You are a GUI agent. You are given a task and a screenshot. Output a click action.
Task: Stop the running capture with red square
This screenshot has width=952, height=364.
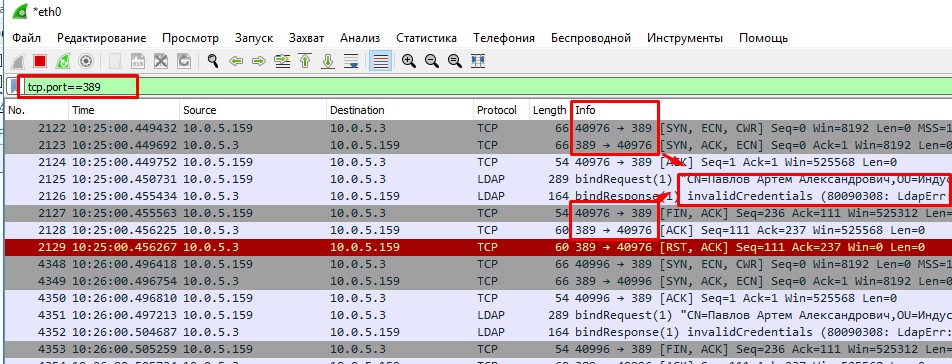40,61
